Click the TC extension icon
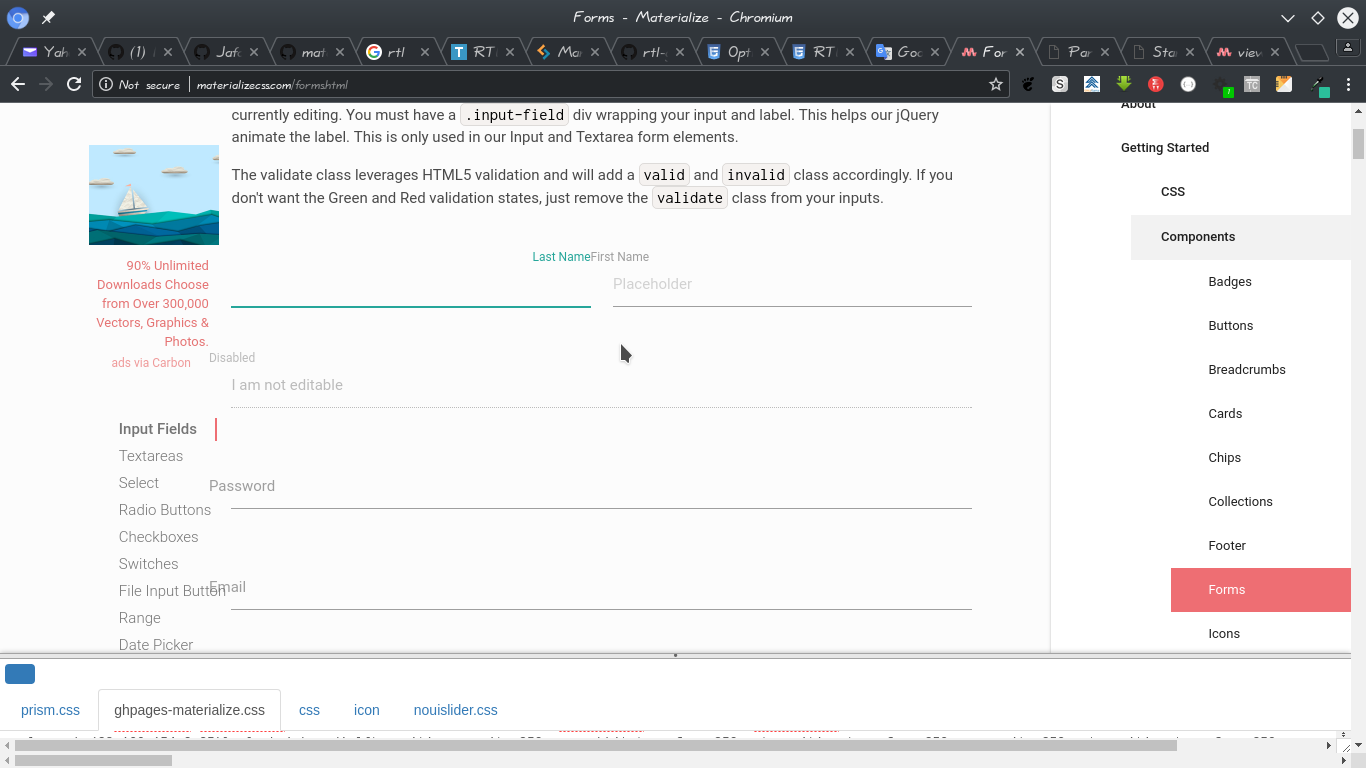The height and width of the screenshot is (768, 1366). 1252,84
